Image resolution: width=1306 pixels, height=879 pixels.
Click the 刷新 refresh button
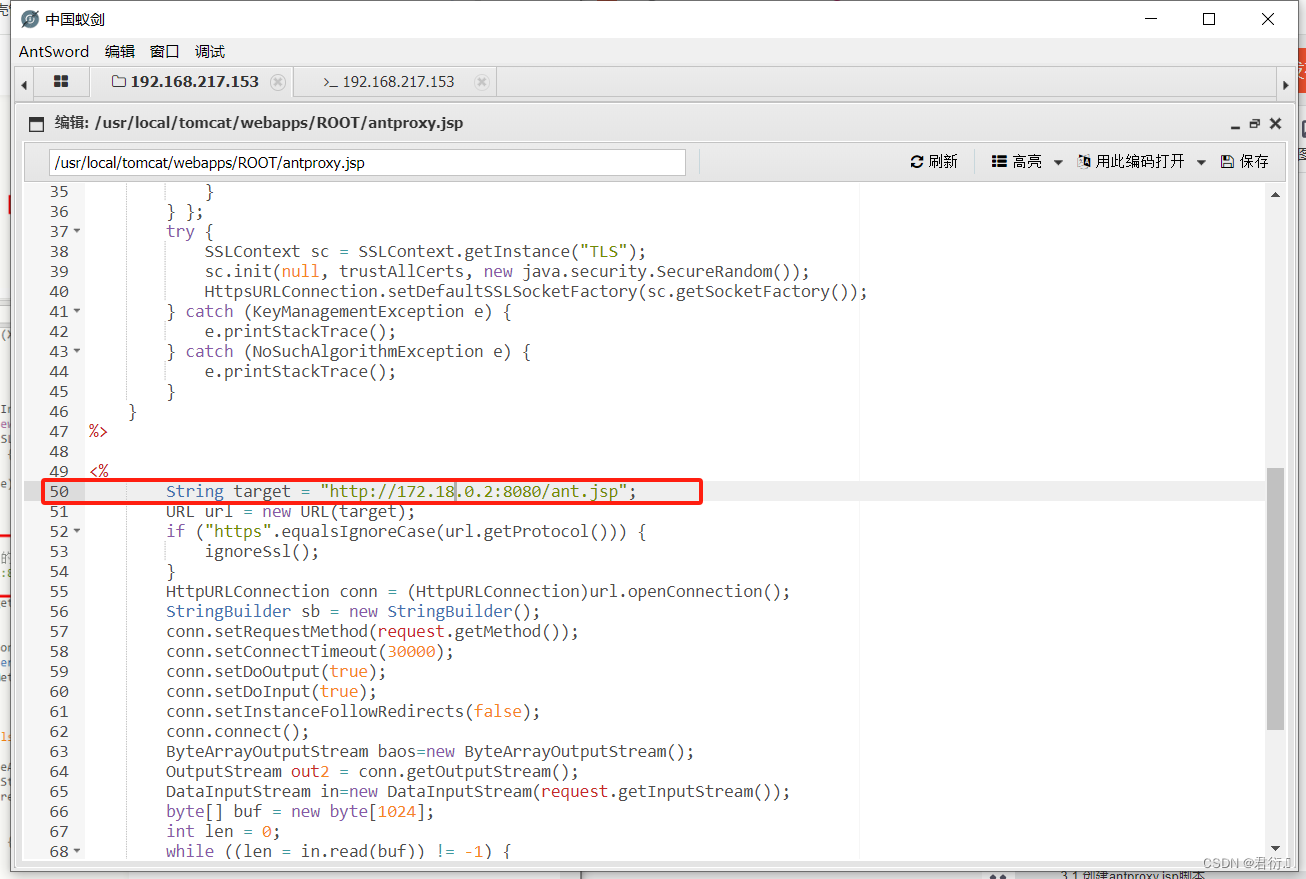[x=934, y=161]
